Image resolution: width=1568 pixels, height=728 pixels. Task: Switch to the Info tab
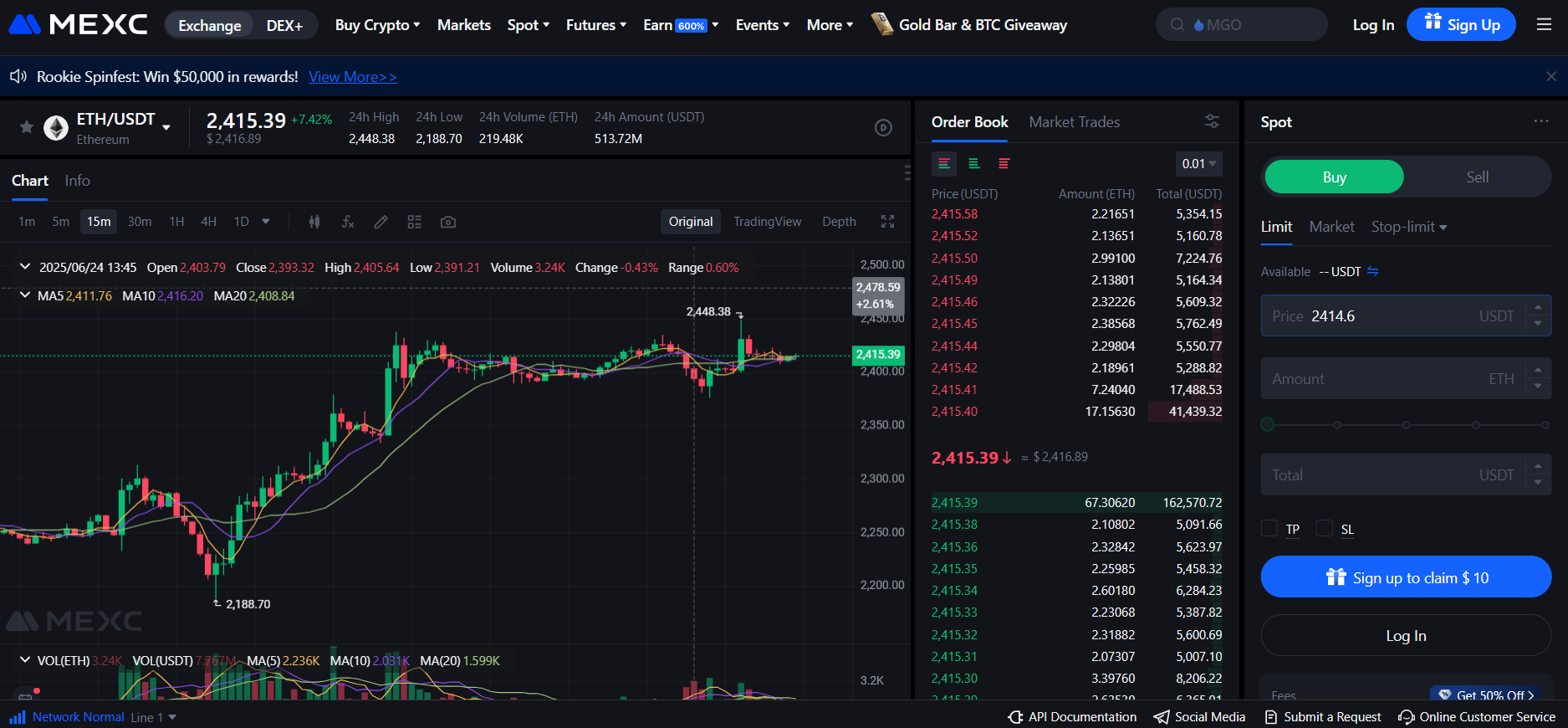(x=77, y=181)
